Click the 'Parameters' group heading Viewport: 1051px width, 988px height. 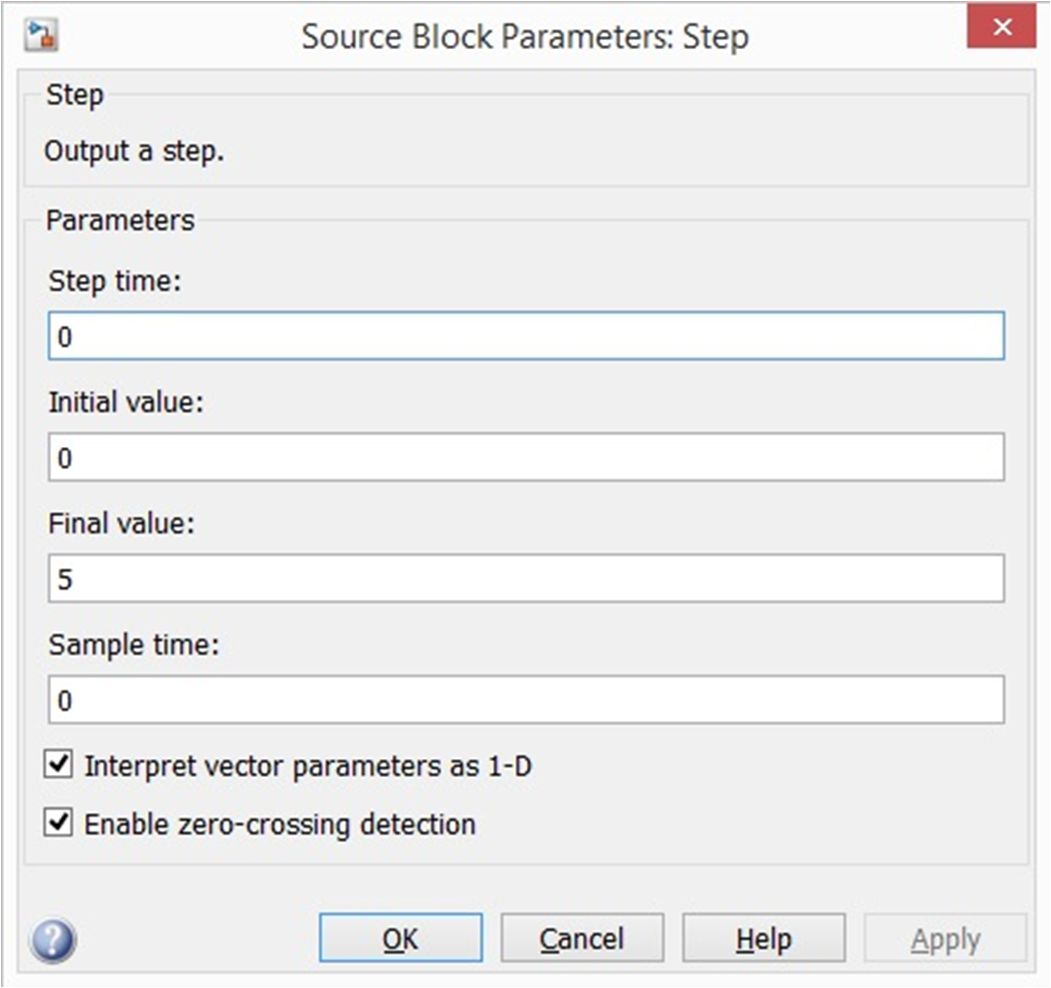coord(120,221)
